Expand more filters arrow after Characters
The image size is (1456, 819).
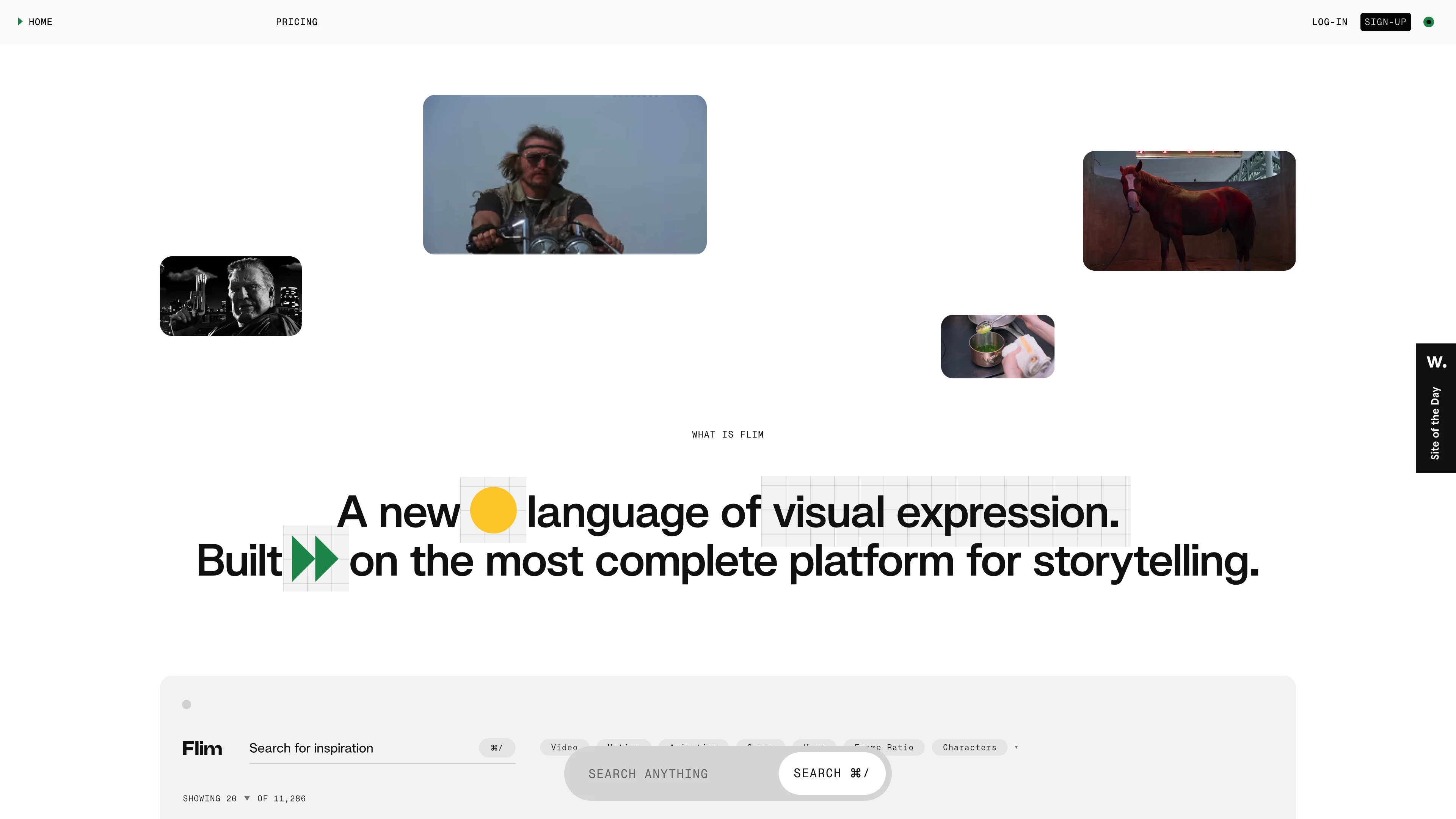1016,747
